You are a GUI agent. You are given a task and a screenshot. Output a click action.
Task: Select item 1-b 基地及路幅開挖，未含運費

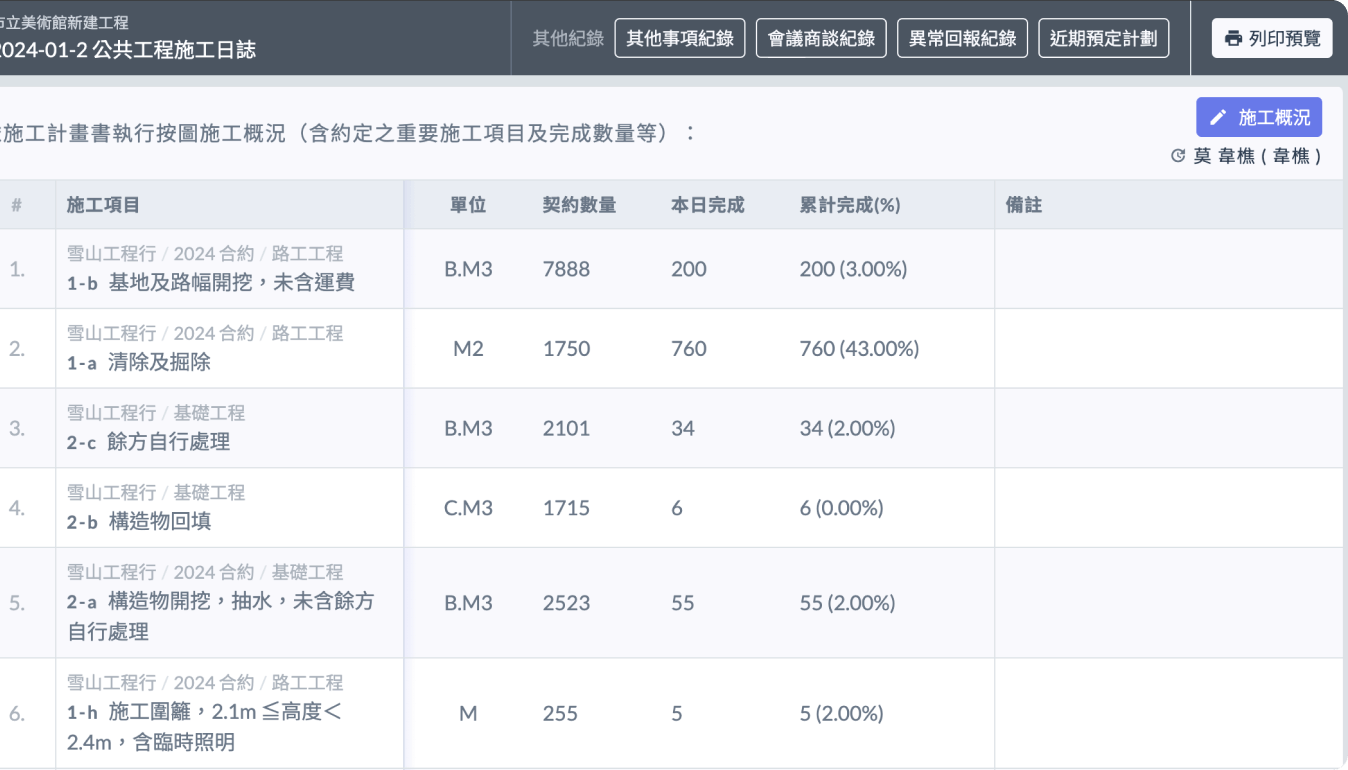tap(211, 283)
